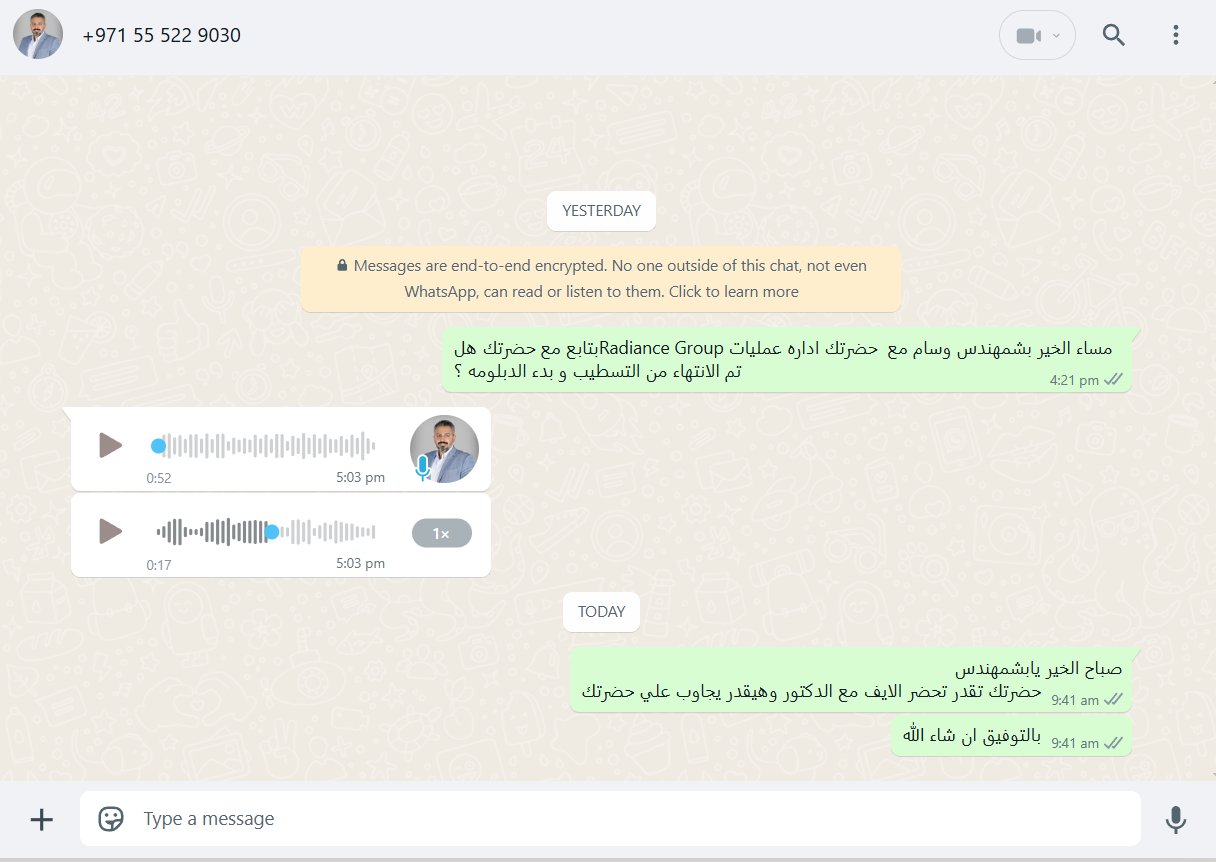Open contact profile picture in header
The width and height of the screenshot is (1216, 862).
38,35
